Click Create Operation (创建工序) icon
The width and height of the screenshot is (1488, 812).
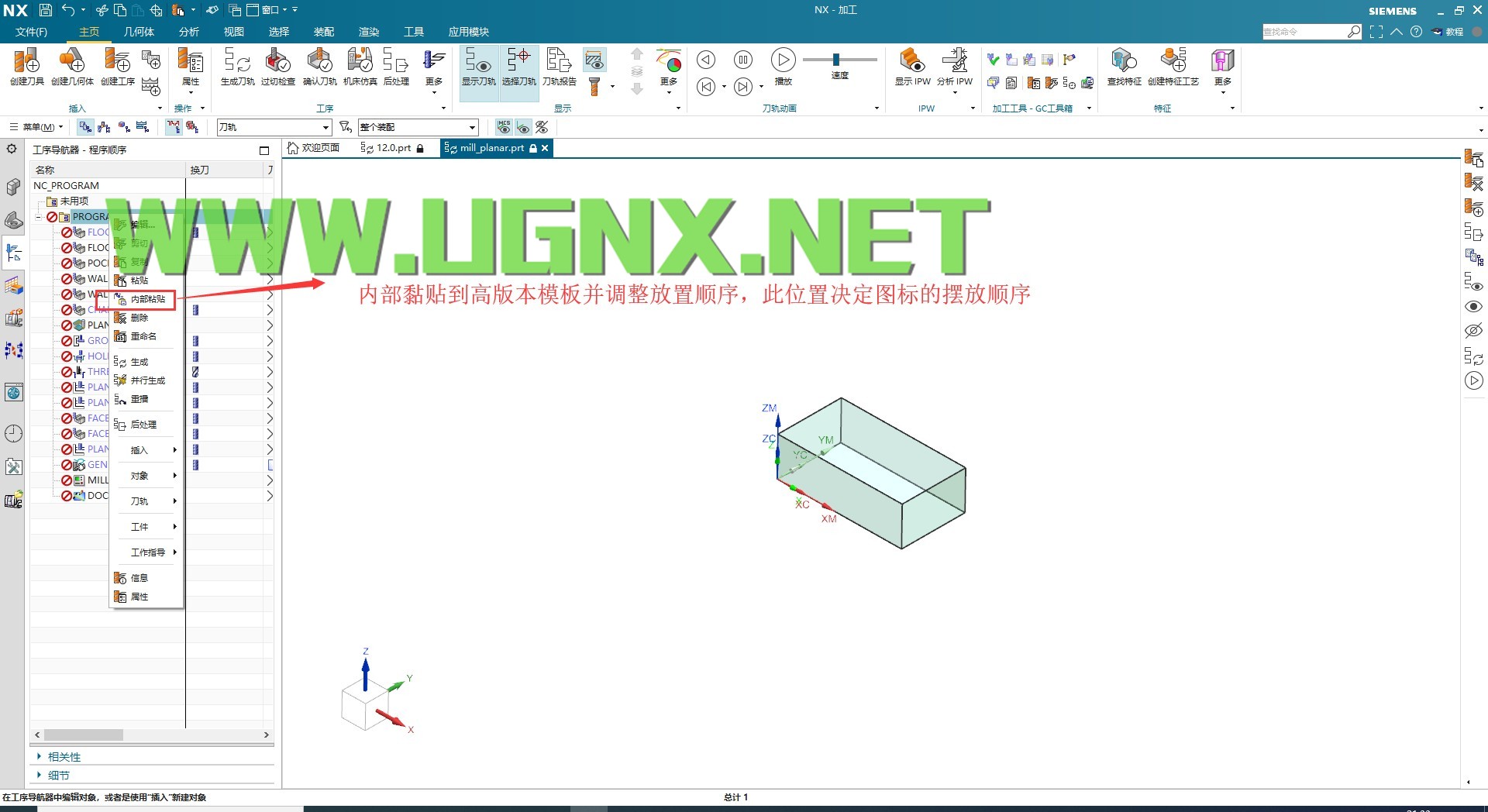click(118, 66)
